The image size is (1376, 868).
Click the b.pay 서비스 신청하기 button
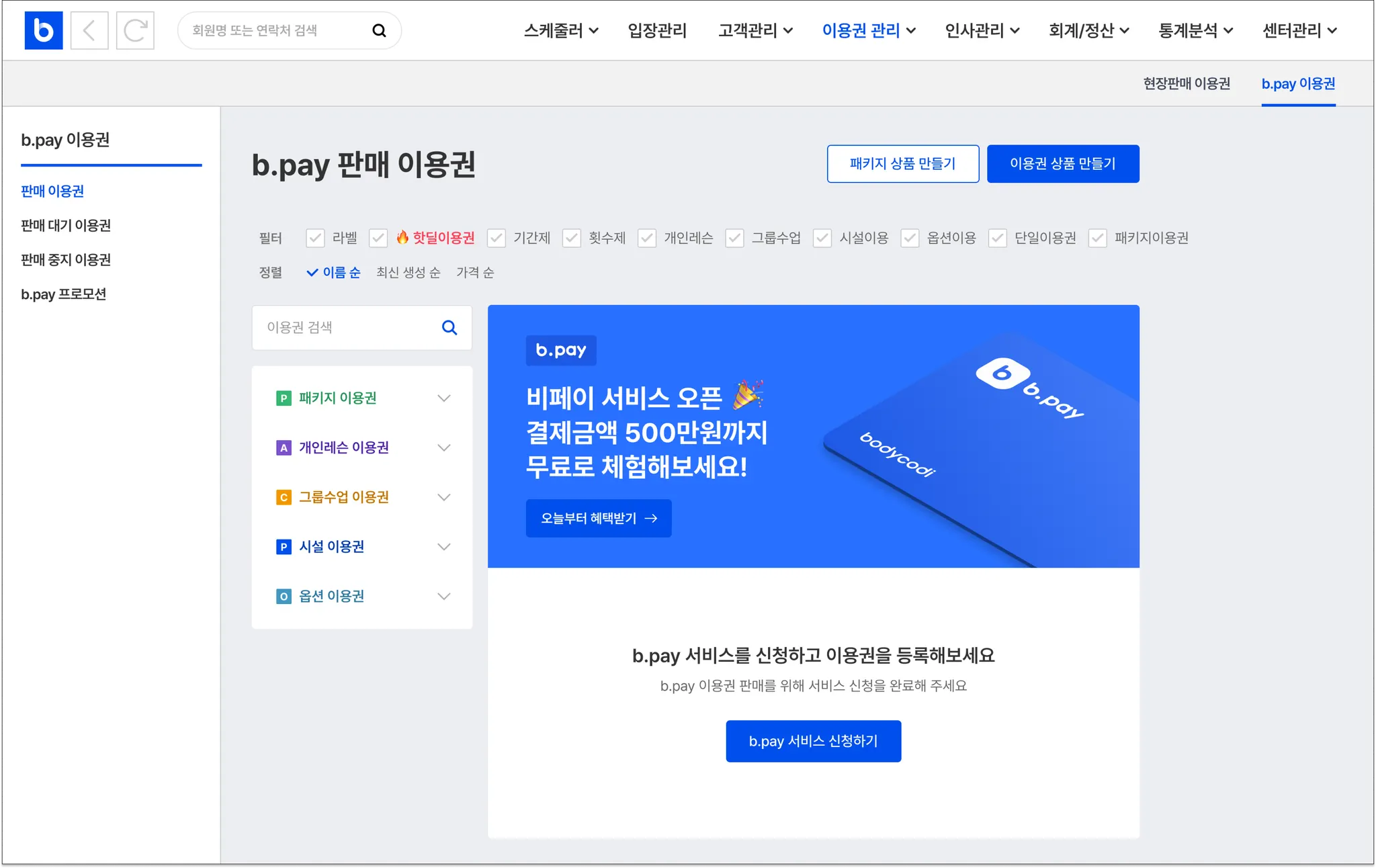point(813,741)
